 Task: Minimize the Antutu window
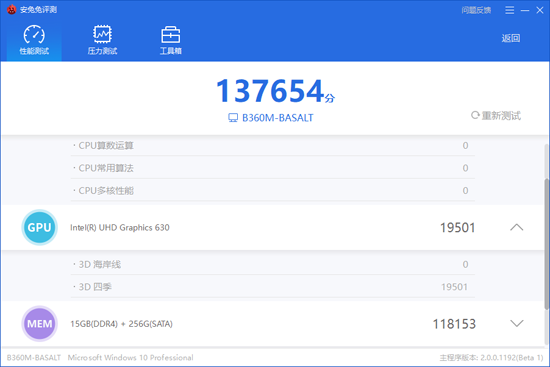(x=525, y=11)
